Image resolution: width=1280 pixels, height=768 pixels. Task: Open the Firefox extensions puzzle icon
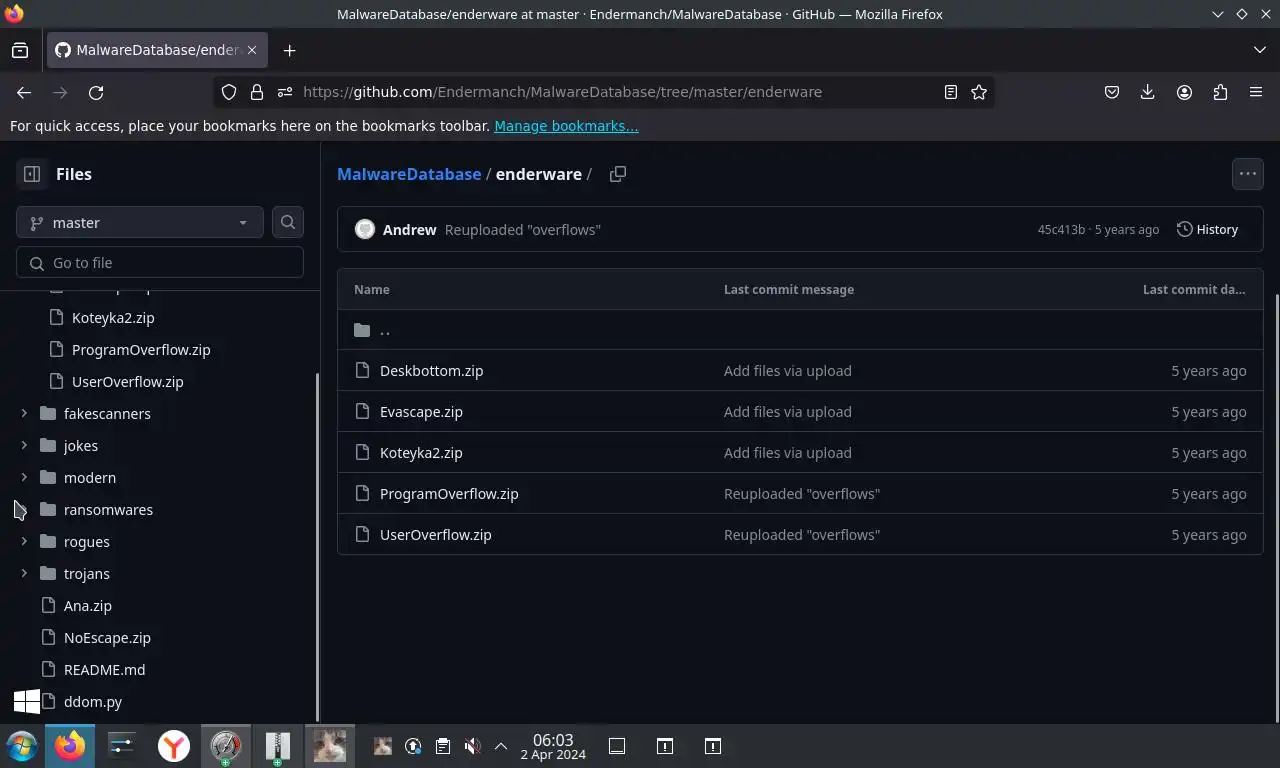point(1220,92)
